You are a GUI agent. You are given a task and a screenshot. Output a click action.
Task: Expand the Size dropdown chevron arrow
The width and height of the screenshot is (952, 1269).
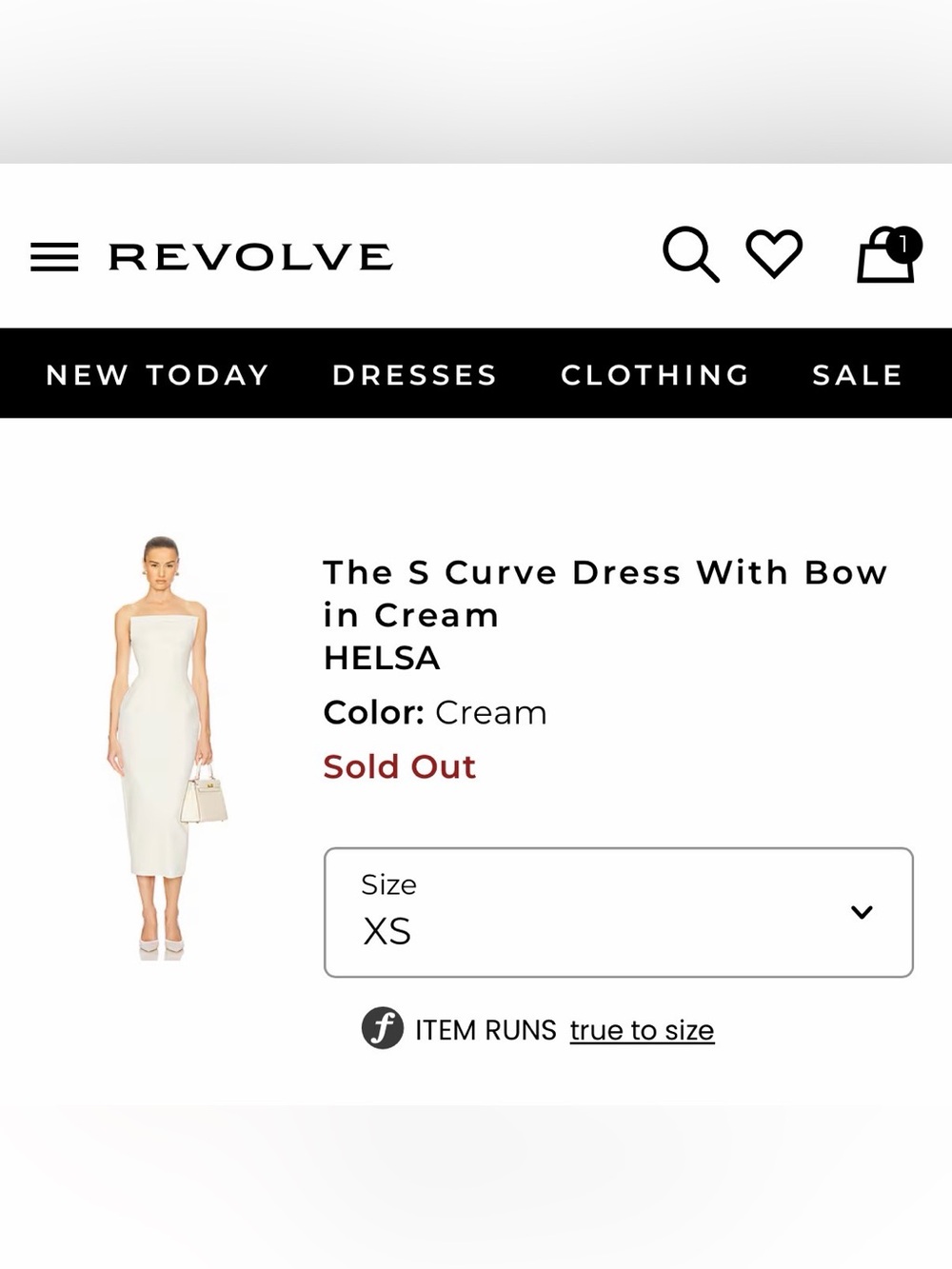coord(862,912)
